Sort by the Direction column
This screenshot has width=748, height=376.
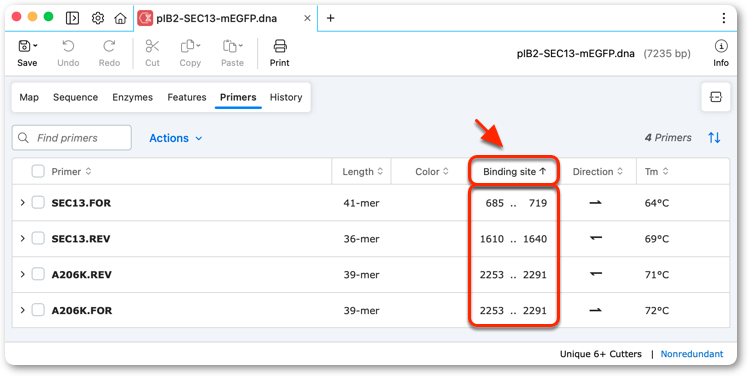tap(597, 171)
